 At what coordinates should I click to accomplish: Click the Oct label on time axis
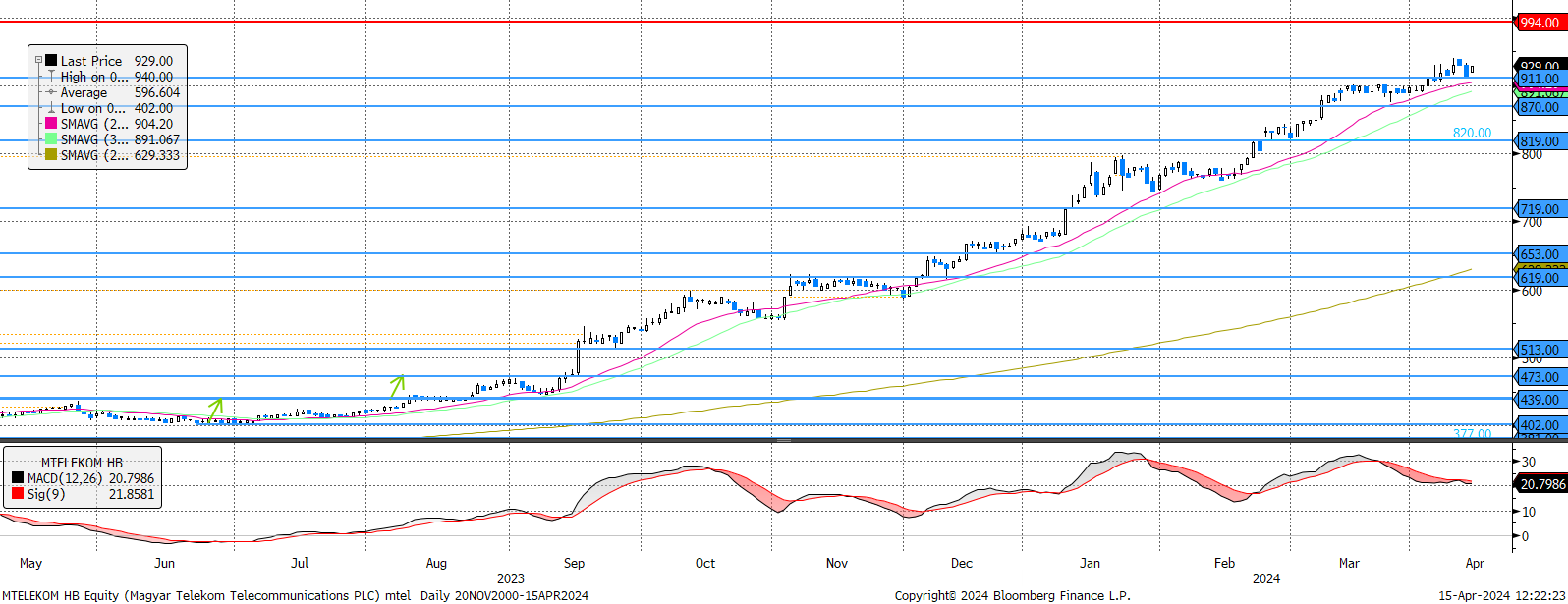(x=705, y=563)
